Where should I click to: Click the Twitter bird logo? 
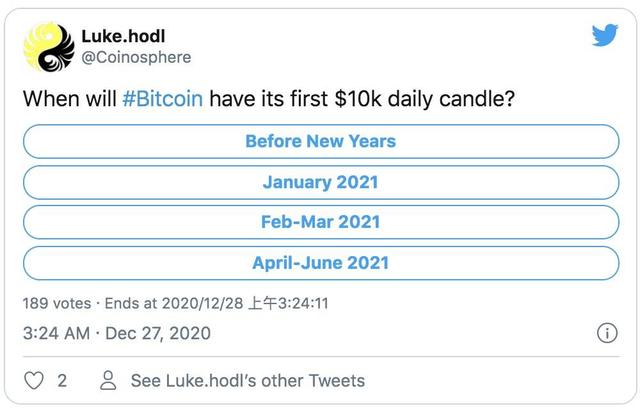604,36
